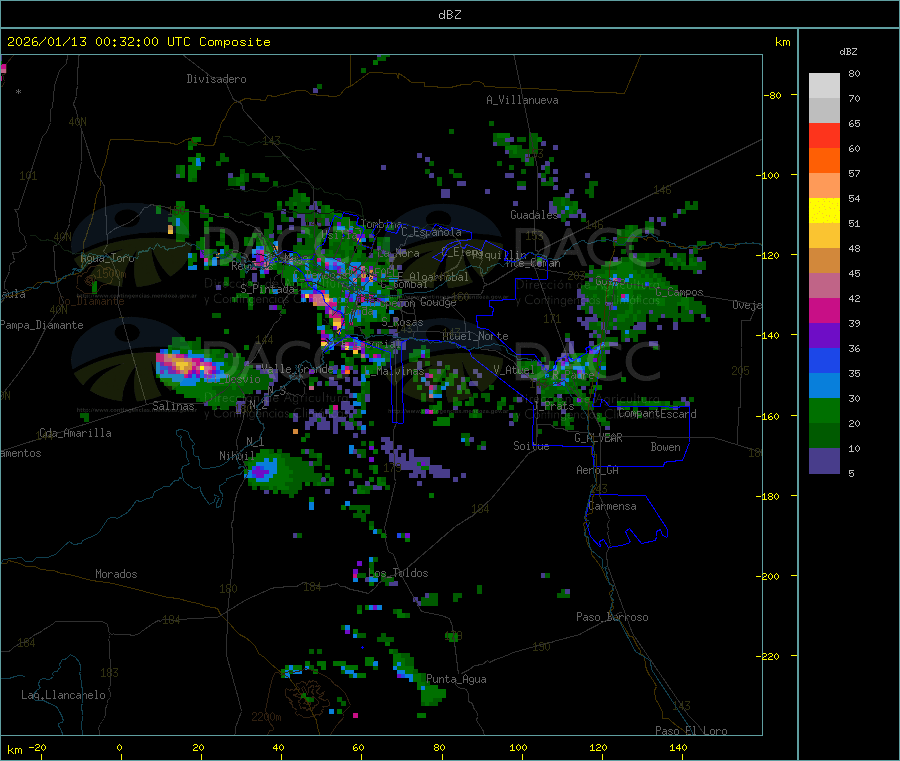The width and height of the screenshot is (900, 761).
Task: Click the blue echo cell beside Nihuil
Action: click(262, 470)
